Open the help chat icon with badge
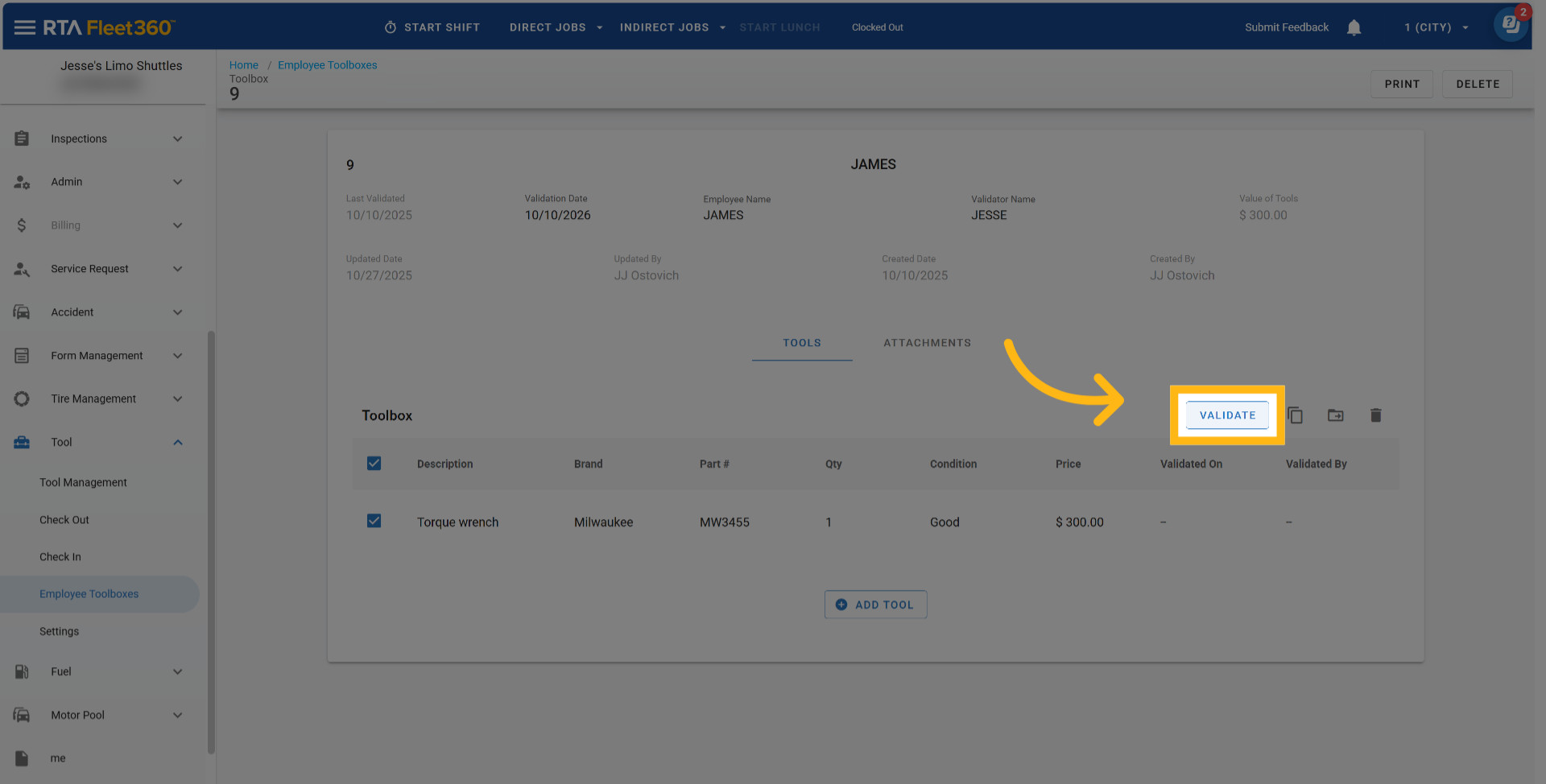 pyautogui.click(x=1511, y=24)
